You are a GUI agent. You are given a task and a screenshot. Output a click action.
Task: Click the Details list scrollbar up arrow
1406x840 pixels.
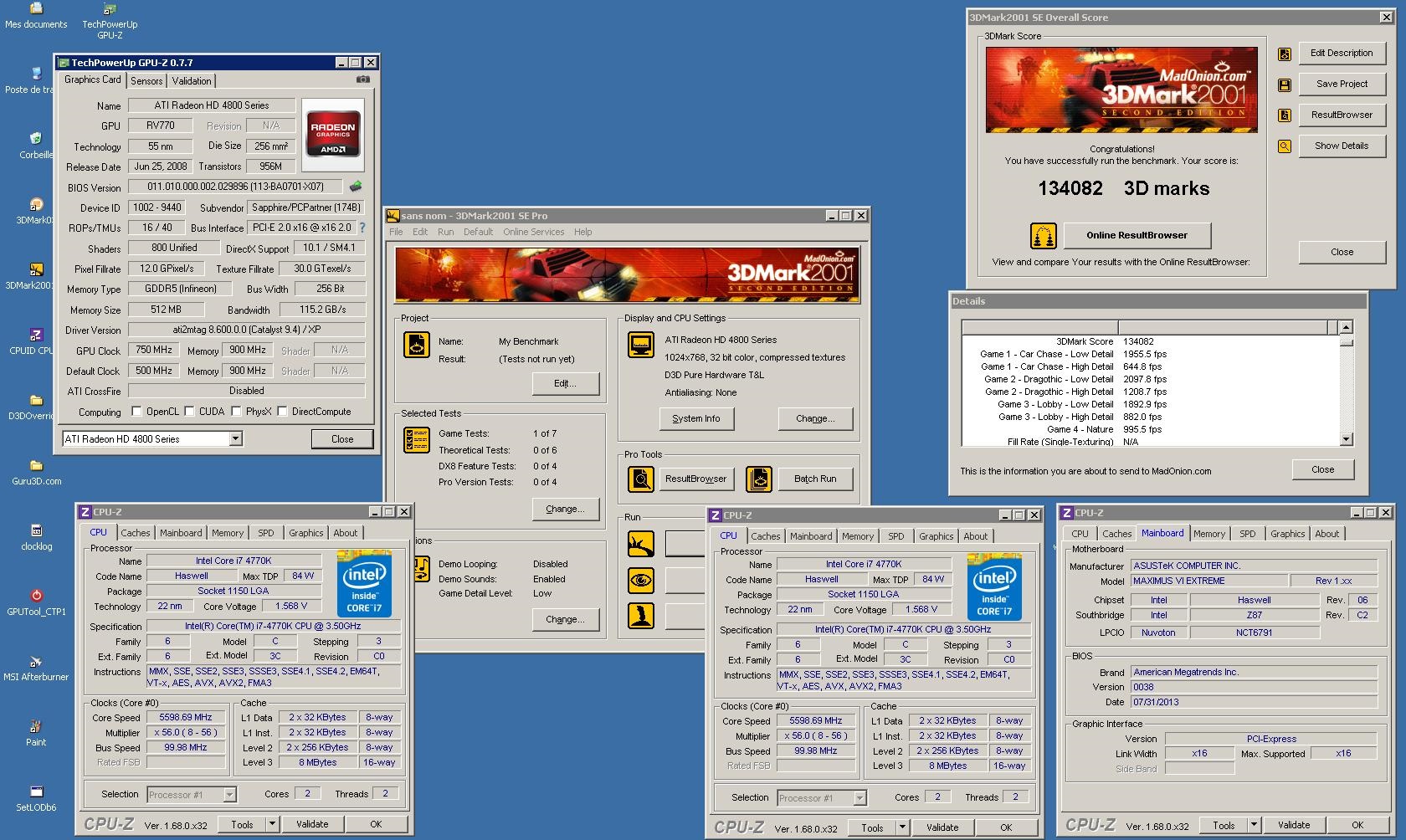(x=1346, y=327)
